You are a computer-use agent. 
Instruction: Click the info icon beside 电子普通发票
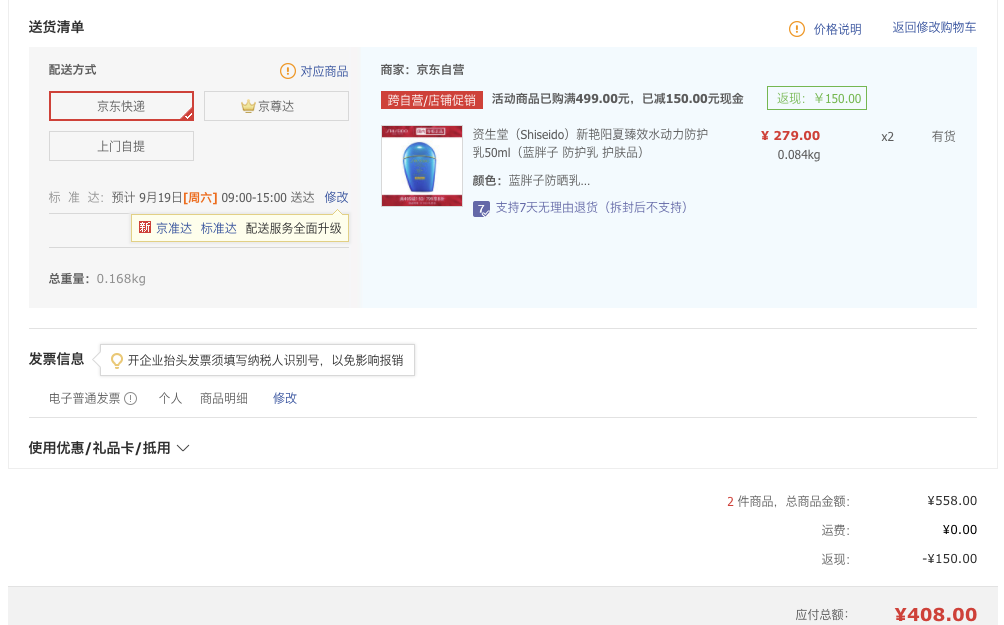coord(131,399)
